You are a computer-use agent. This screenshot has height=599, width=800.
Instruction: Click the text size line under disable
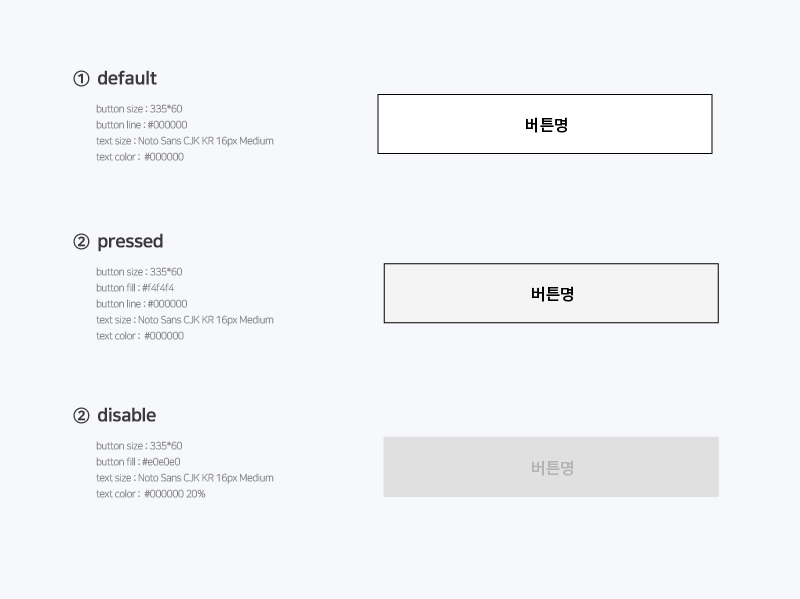pyautogui.click(x=185, y=478)
